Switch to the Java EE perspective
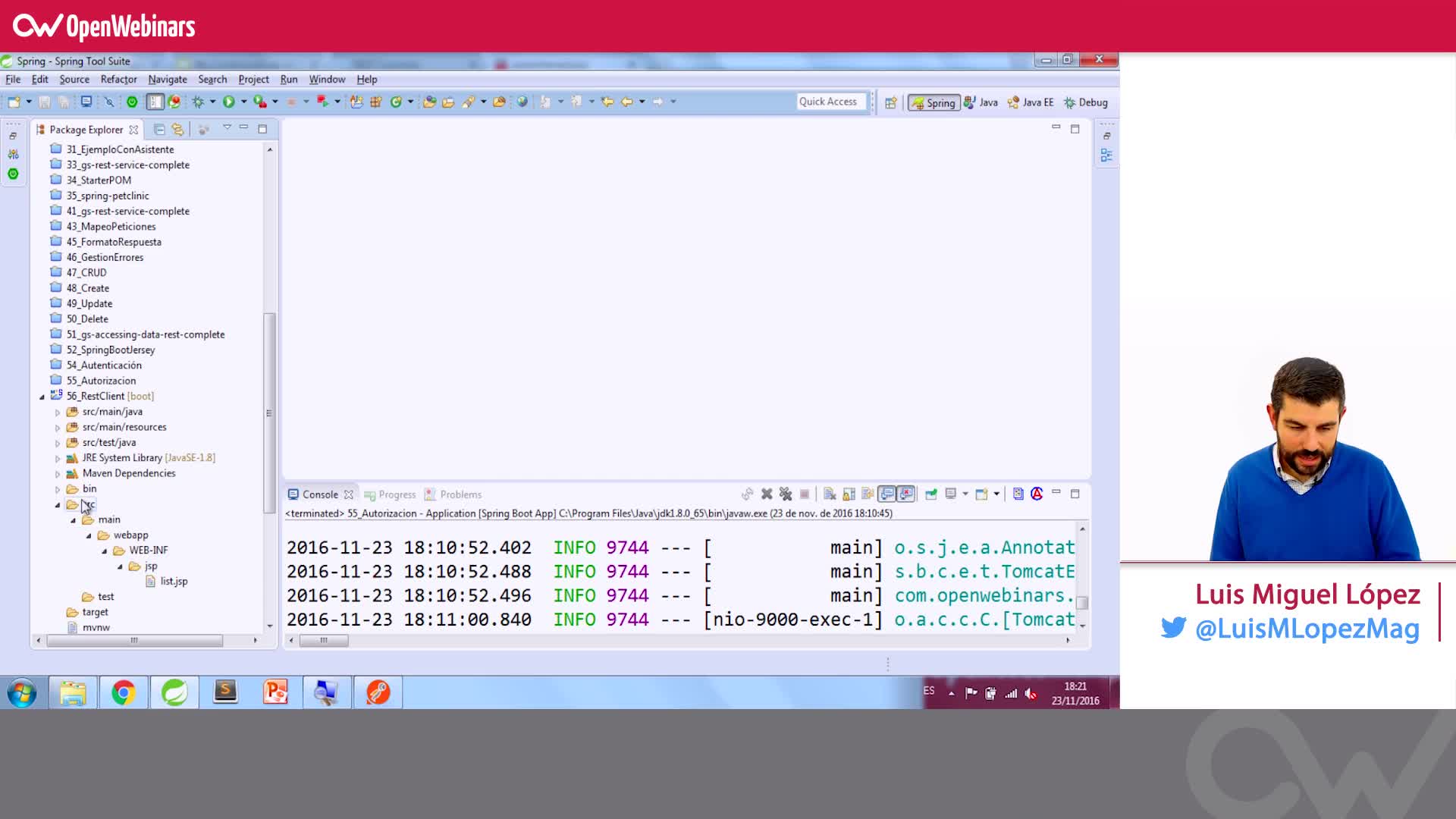Viewport: 1456px width, 819px height. click(x=1030, y=102)
